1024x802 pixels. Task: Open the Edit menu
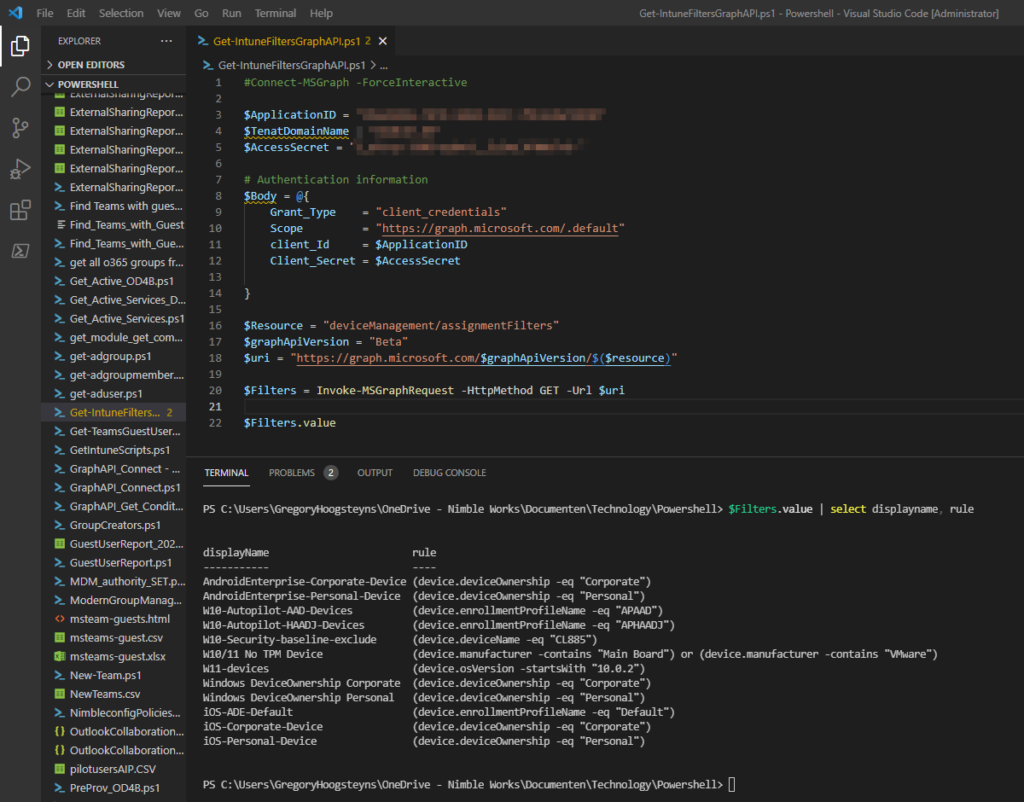[x=76, y=13]
